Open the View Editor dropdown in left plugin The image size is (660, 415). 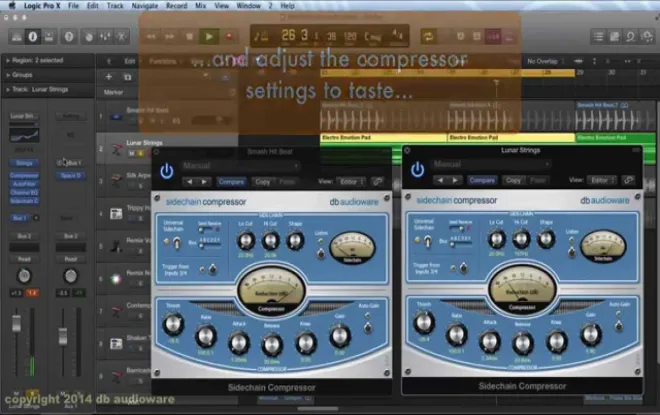[x=351, y=182]
